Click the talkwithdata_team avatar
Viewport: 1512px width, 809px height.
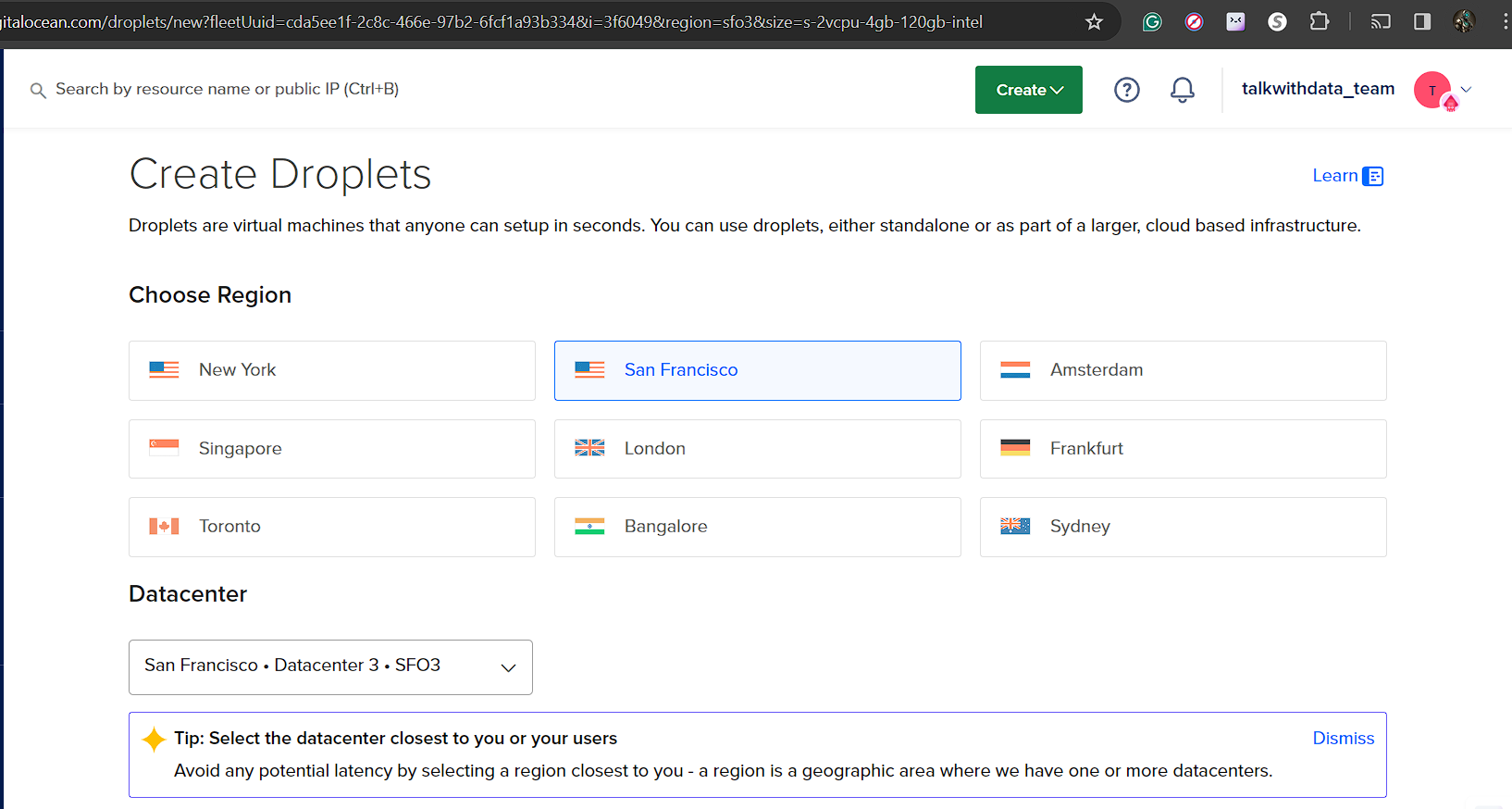tap(1433, 90)
